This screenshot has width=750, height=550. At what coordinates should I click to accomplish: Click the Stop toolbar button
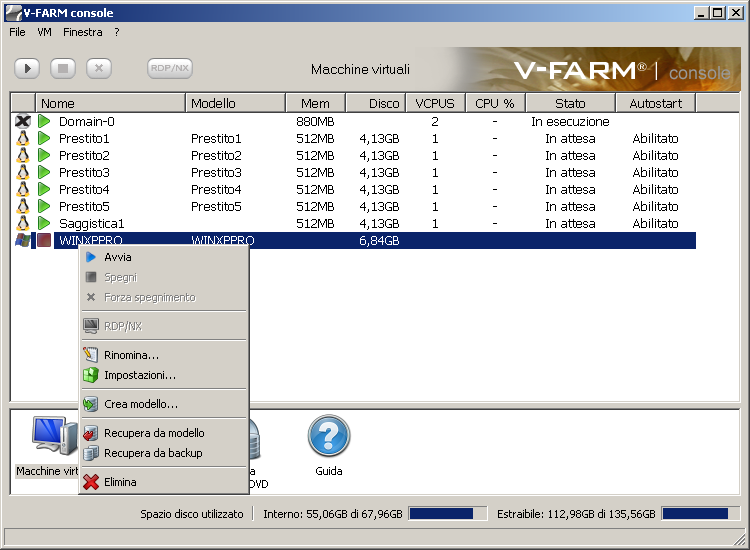(x=63, y=68)
